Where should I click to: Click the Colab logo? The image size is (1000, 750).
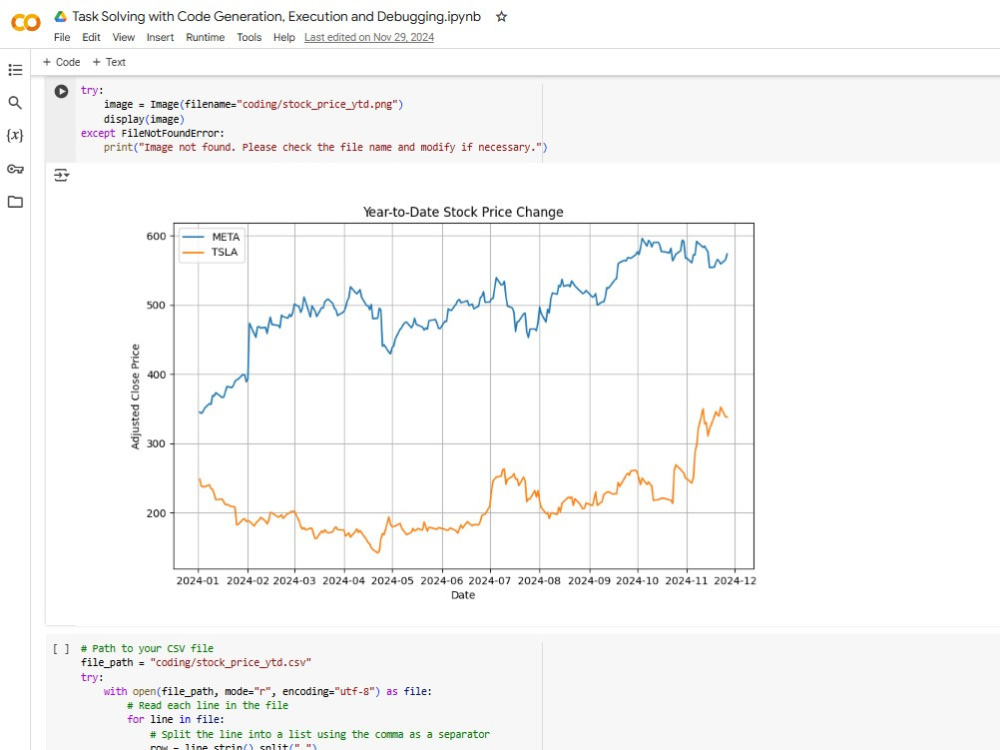point(26,23)
